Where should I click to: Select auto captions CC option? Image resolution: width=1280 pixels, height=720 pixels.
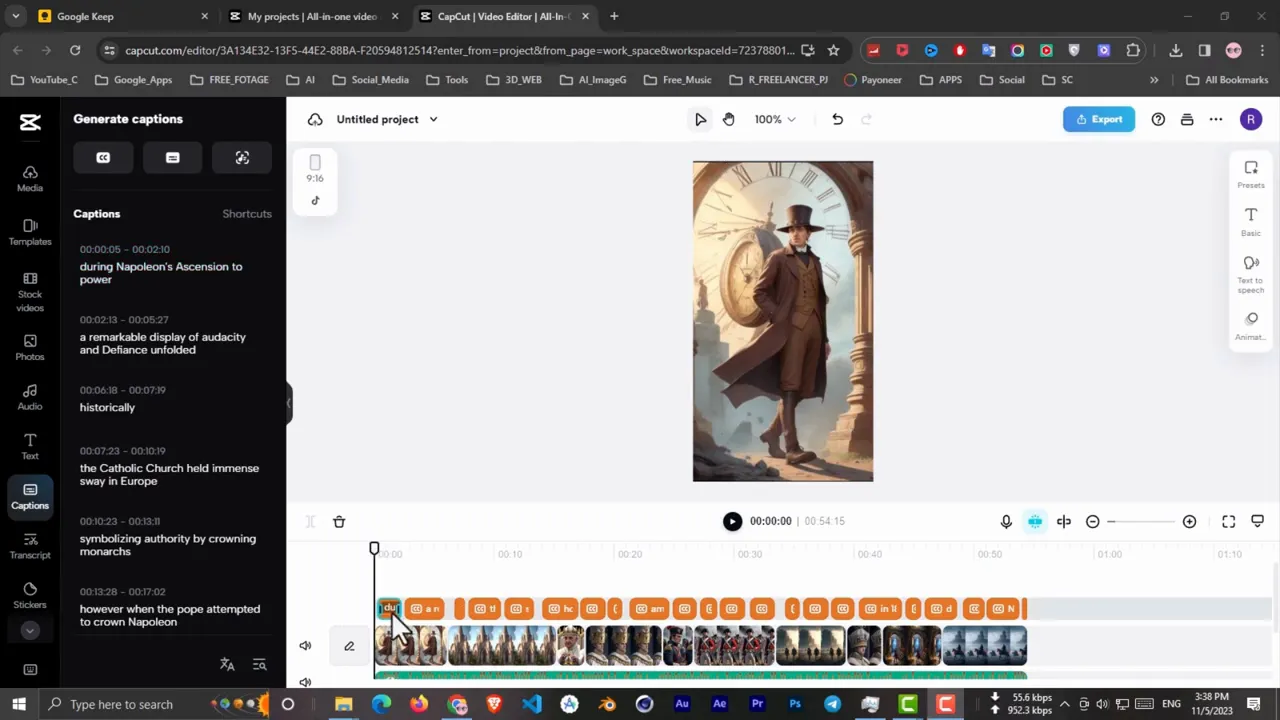click(x=103, y=158)
